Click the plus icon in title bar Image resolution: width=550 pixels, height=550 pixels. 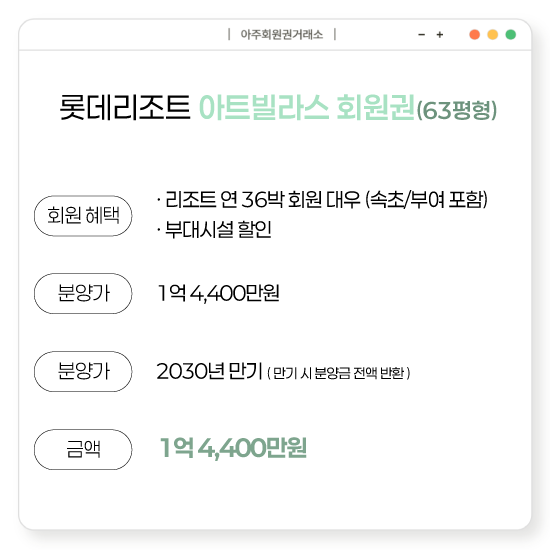pos(440,34)
